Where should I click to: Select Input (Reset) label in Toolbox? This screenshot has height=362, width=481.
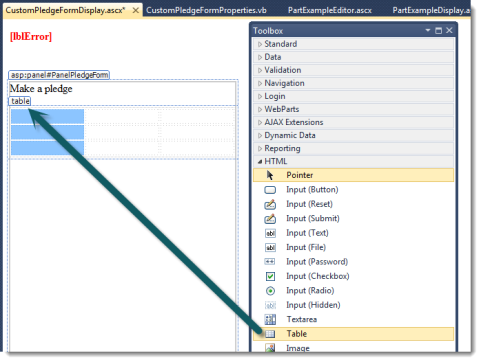coord(309,204)
